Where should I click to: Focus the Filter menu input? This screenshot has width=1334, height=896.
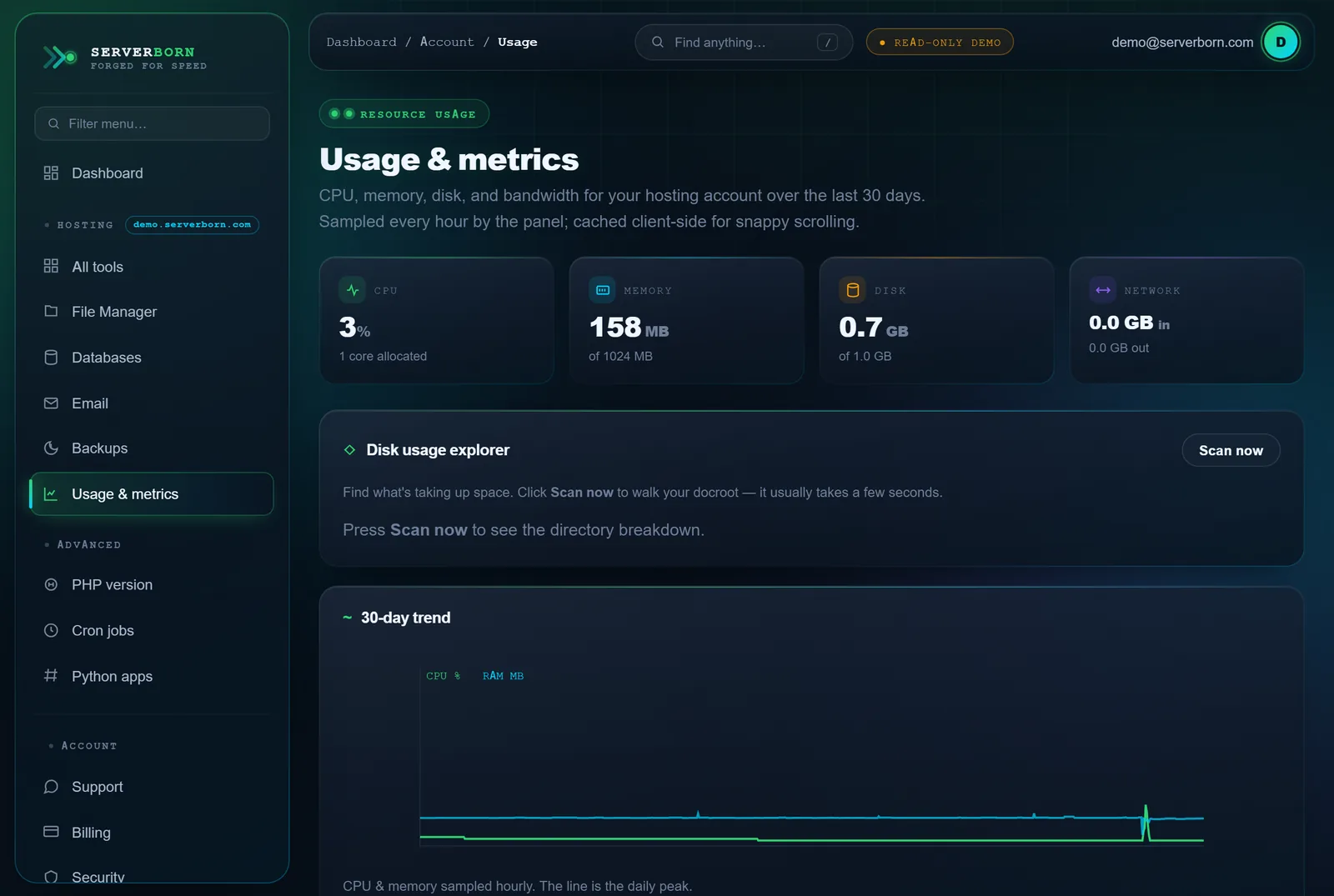(x=152, y=123)
